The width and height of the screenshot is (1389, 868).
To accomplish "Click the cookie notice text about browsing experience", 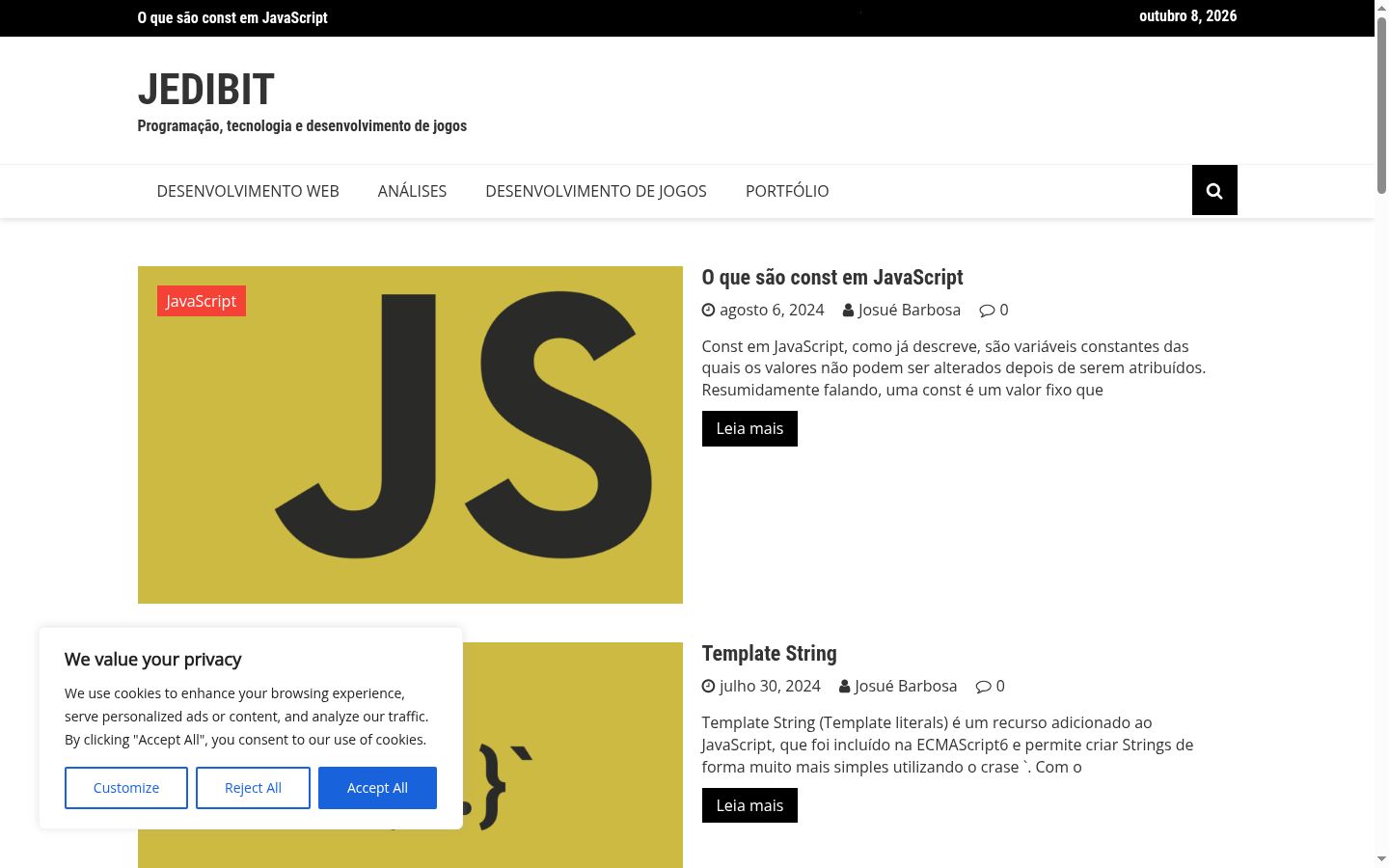I will 247,717.
